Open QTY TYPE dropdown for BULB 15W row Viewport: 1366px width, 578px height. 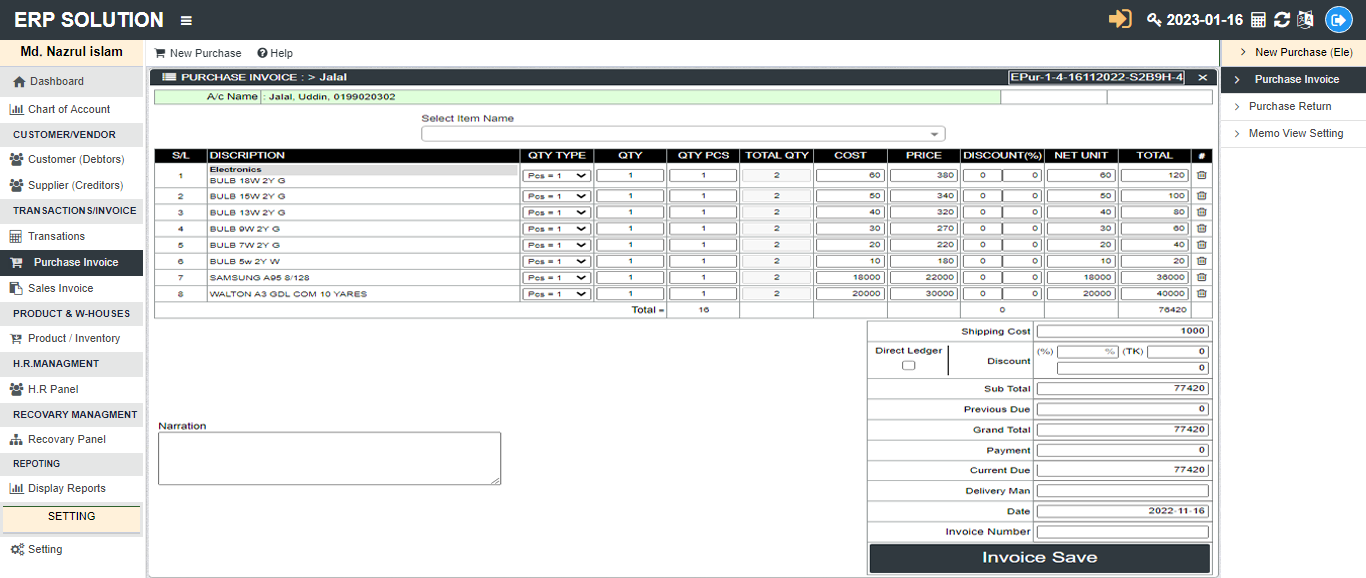(x=557, y=196)
